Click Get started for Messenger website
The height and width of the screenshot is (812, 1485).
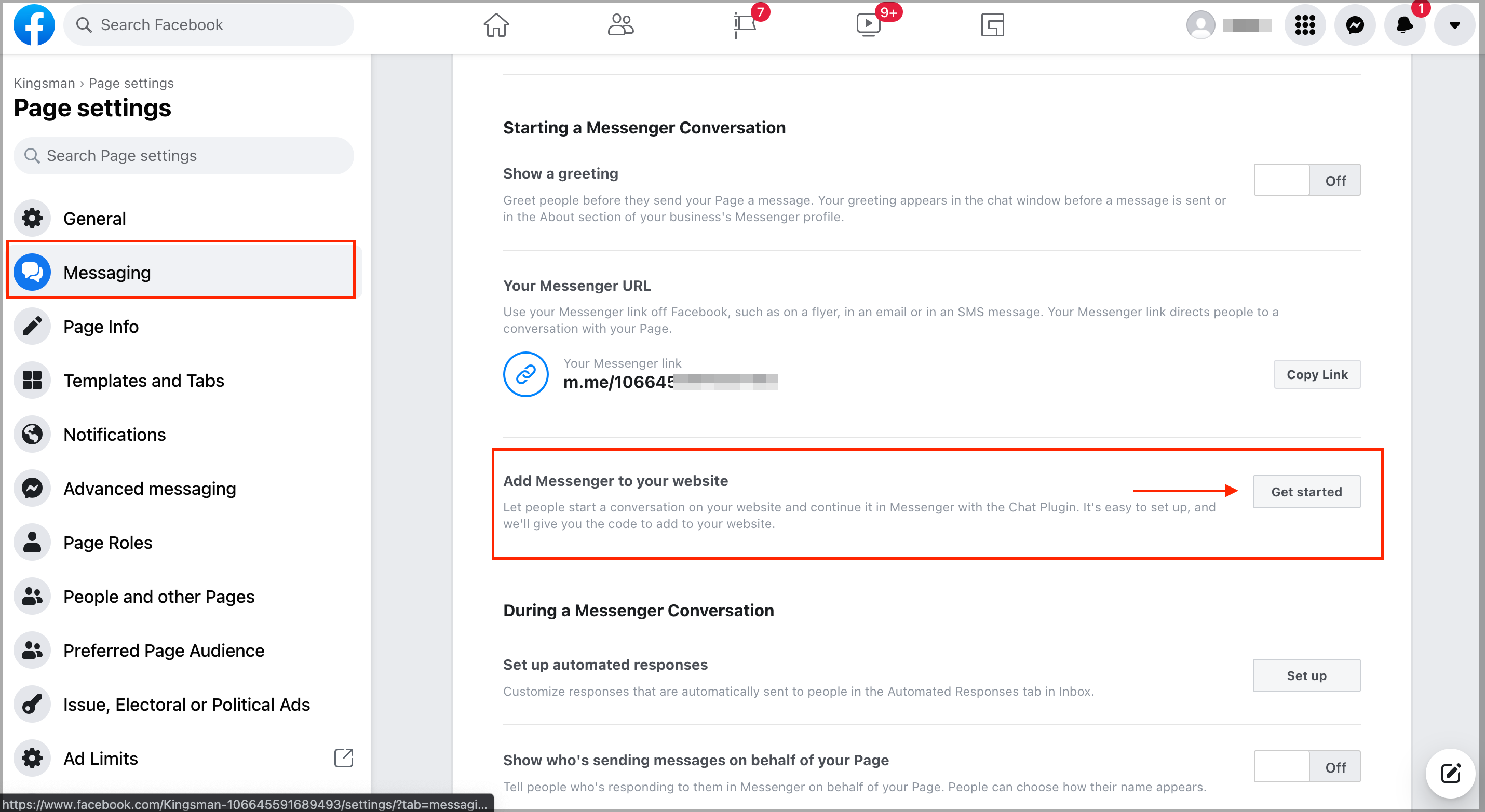[x=1306, y=492]
